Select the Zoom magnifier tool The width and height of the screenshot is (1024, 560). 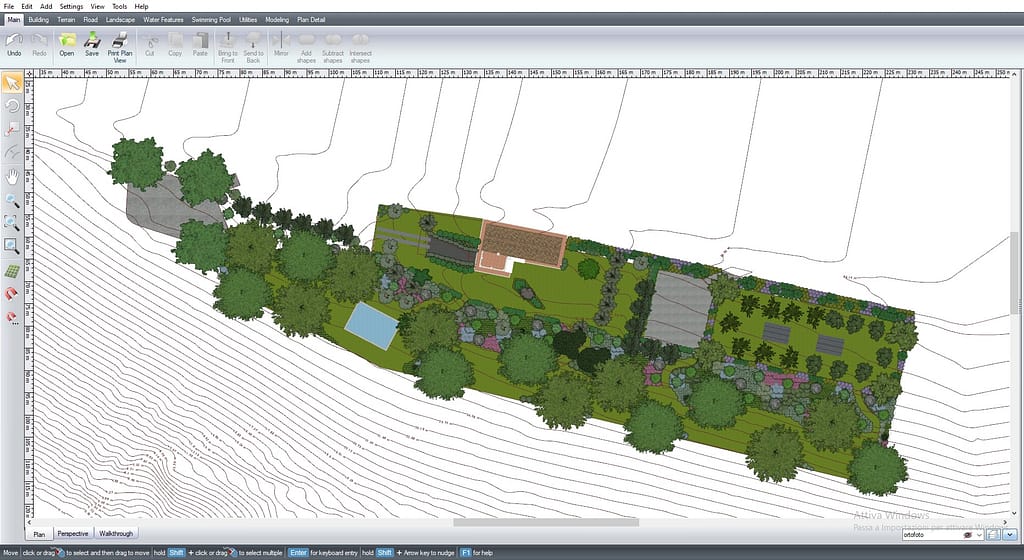[x=12, y=200]
